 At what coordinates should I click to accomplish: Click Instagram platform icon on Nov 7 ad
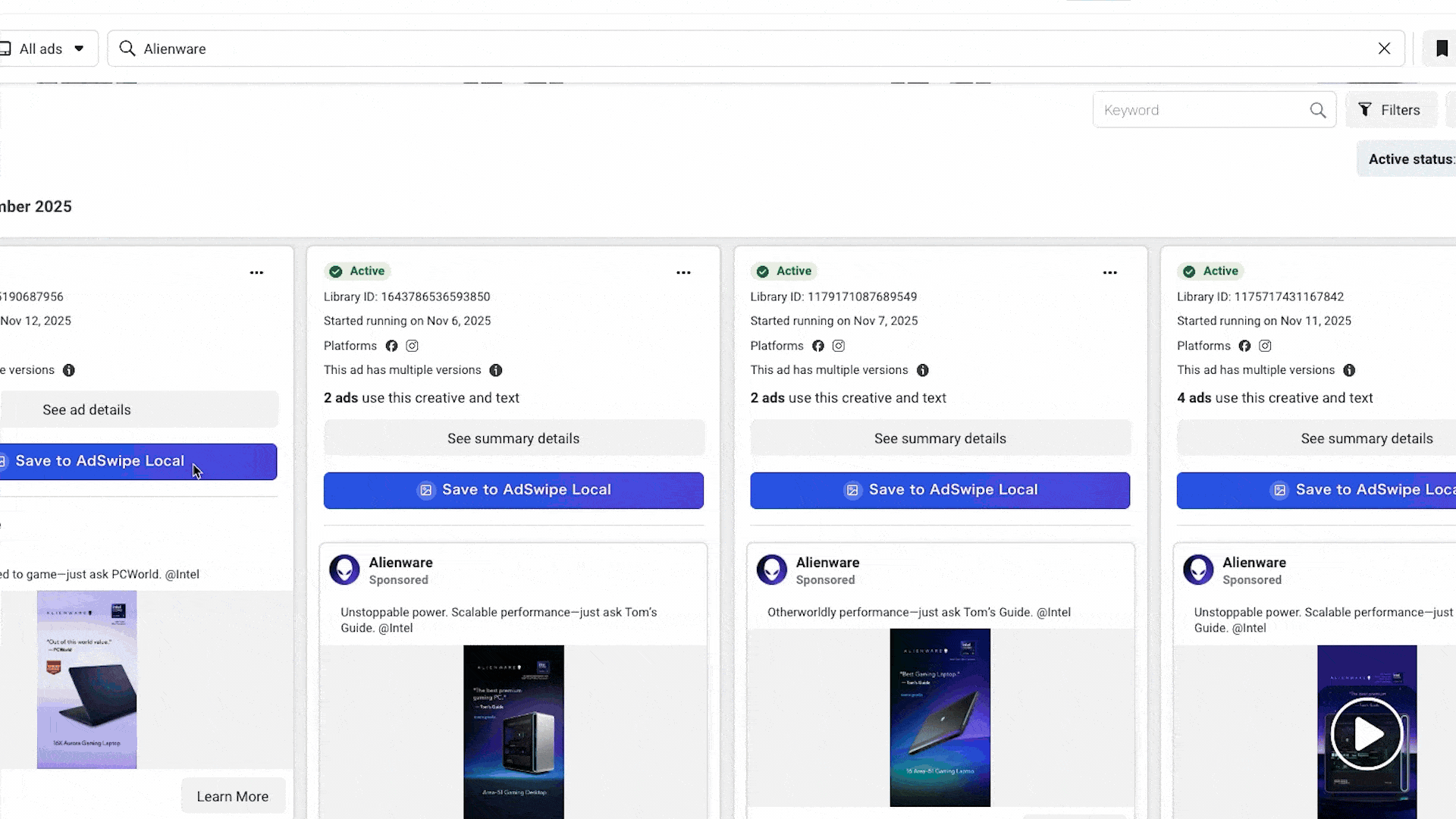point(839,346)
